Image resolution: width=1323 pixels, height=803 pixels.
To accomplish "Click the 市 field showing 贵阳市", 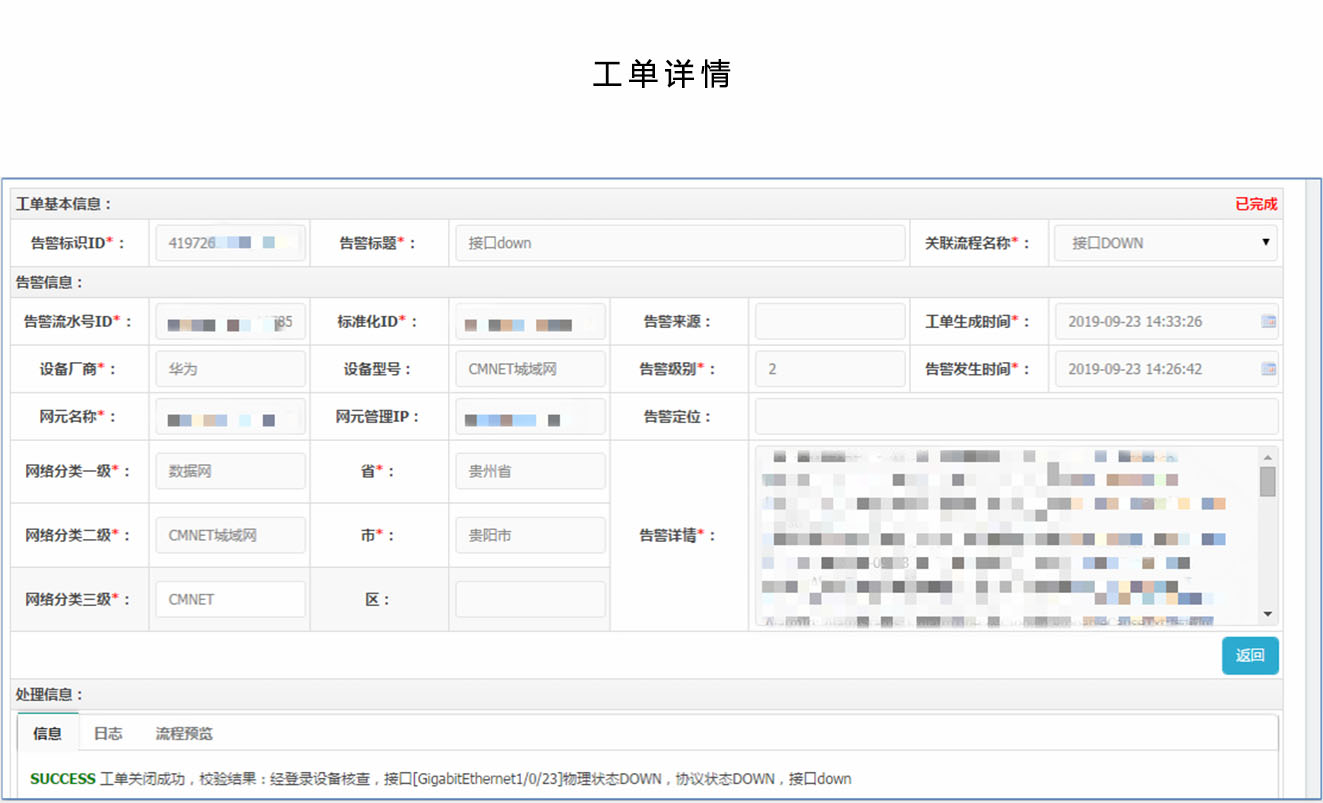I will (530, 535).
